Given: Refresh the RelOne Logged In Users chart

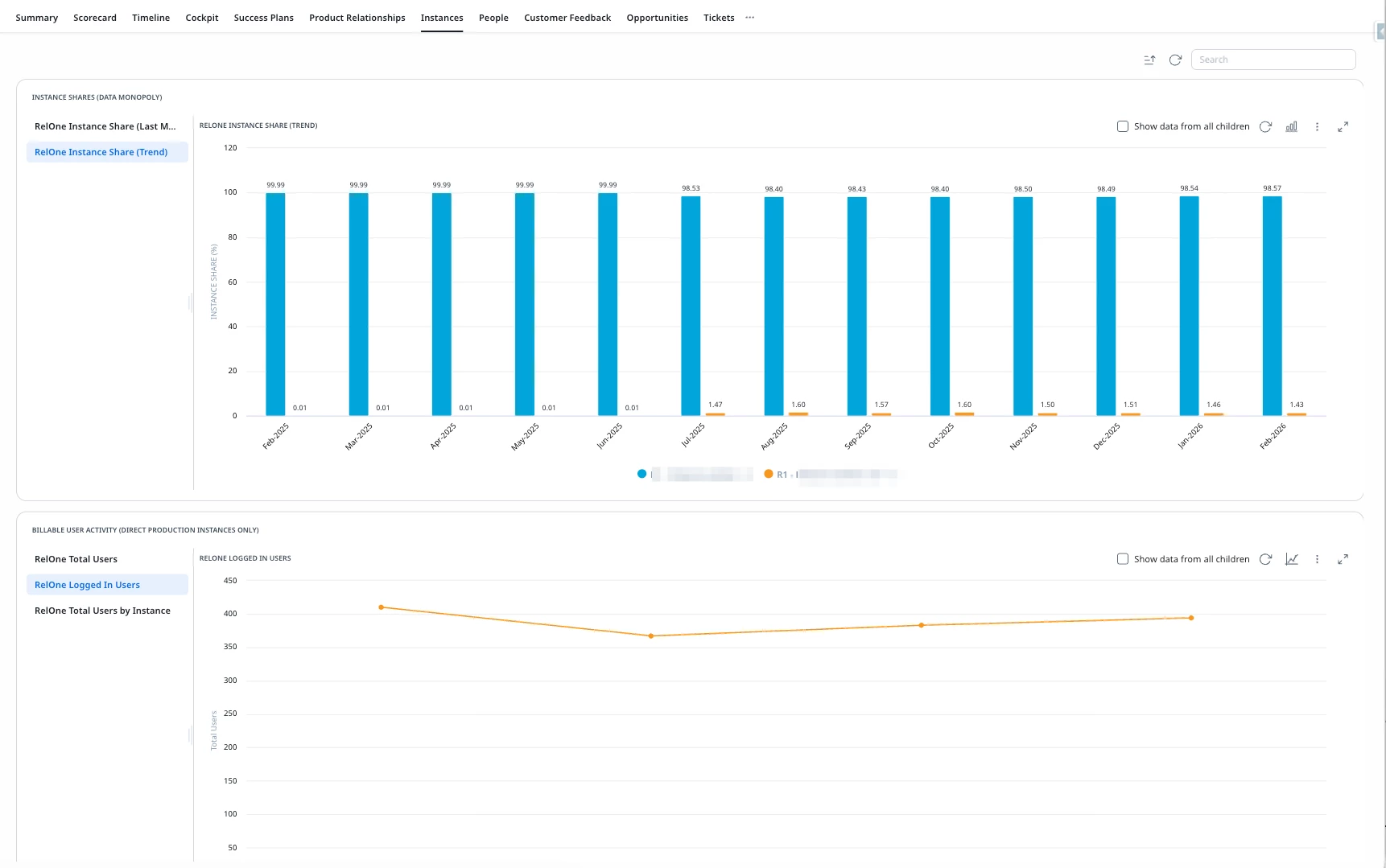Looking at the screenshot, I should click(1265, 559).
